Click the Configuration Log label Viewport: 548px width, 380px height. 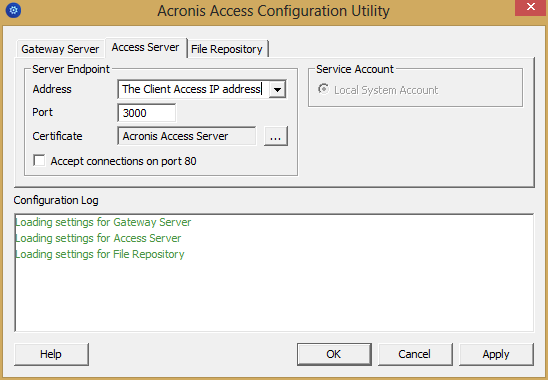pyautogui.click(x=56, y=200)
